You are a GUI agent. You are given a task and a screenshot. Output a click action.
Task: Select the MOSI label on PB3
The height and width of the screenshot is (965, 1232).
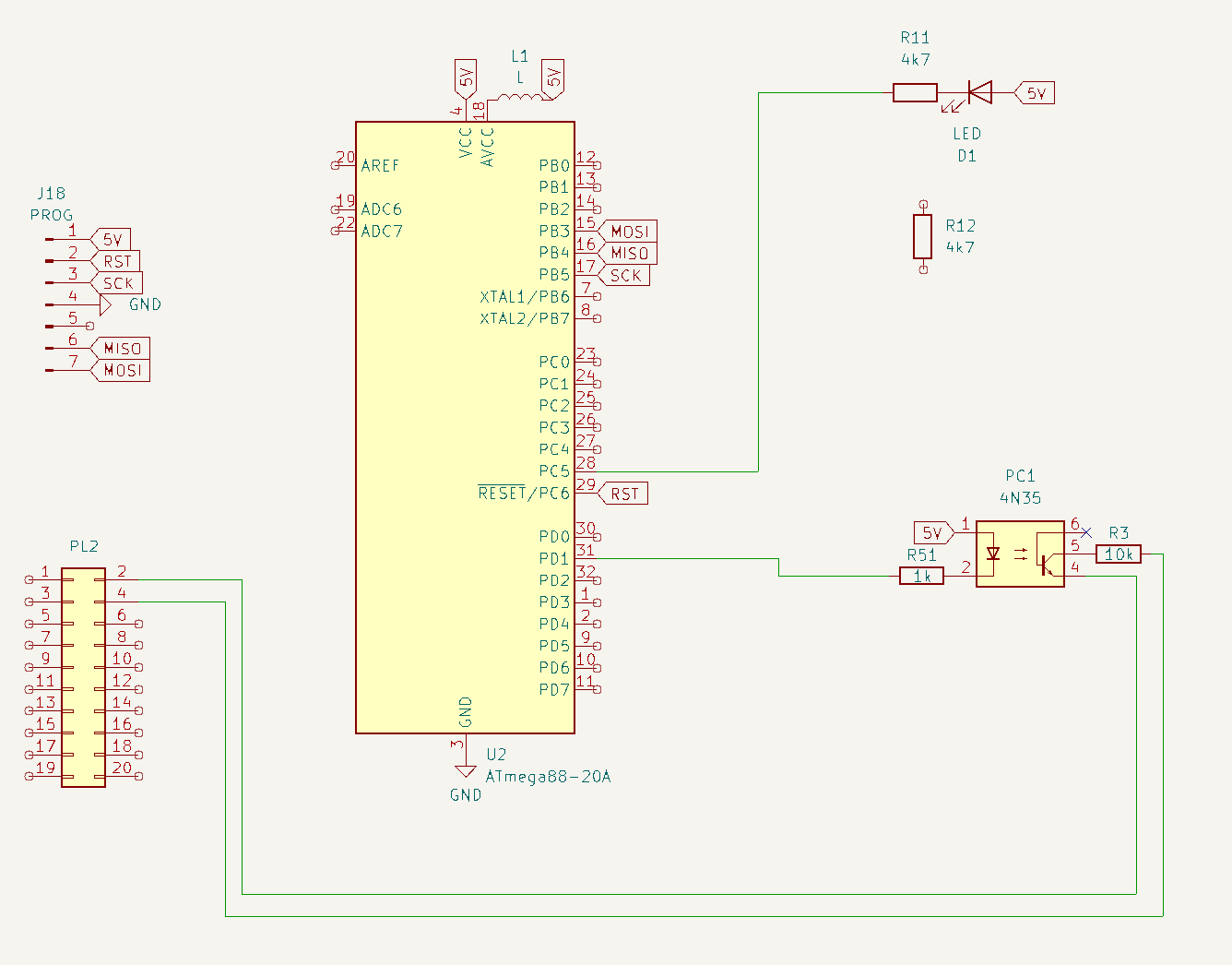click(x=628, y=232)
